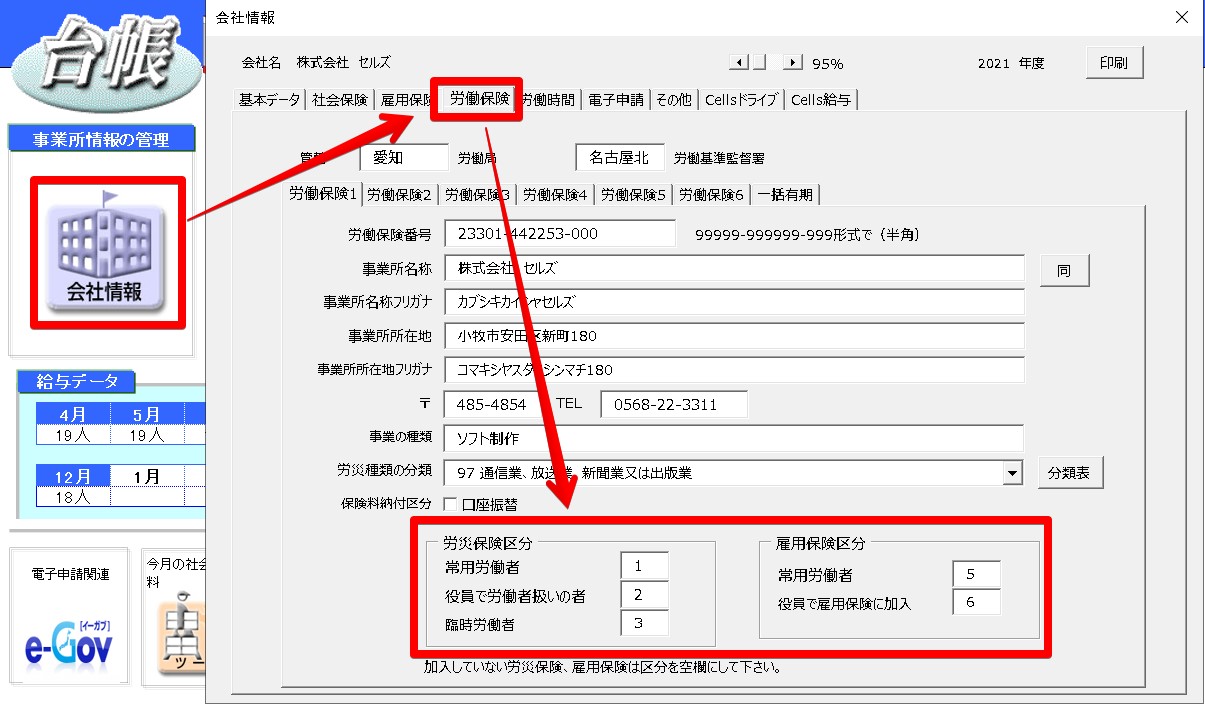Edit the 労働保険番号 field
The height and width of the screenshot is (705, 1205).
(560, 233)
